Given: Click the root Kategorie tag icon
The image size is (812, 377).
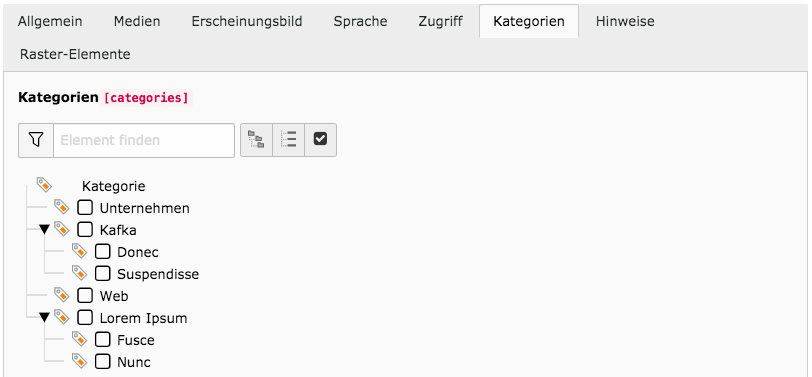Looking at the screenshot, I should pyautogui.click(x=44, y=184).
